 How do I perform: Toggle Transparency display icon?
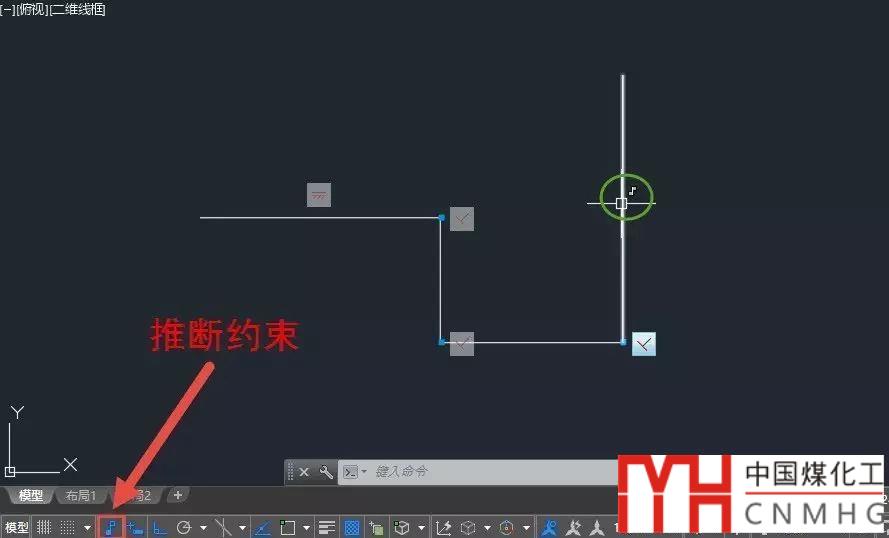tap(352, 528)
